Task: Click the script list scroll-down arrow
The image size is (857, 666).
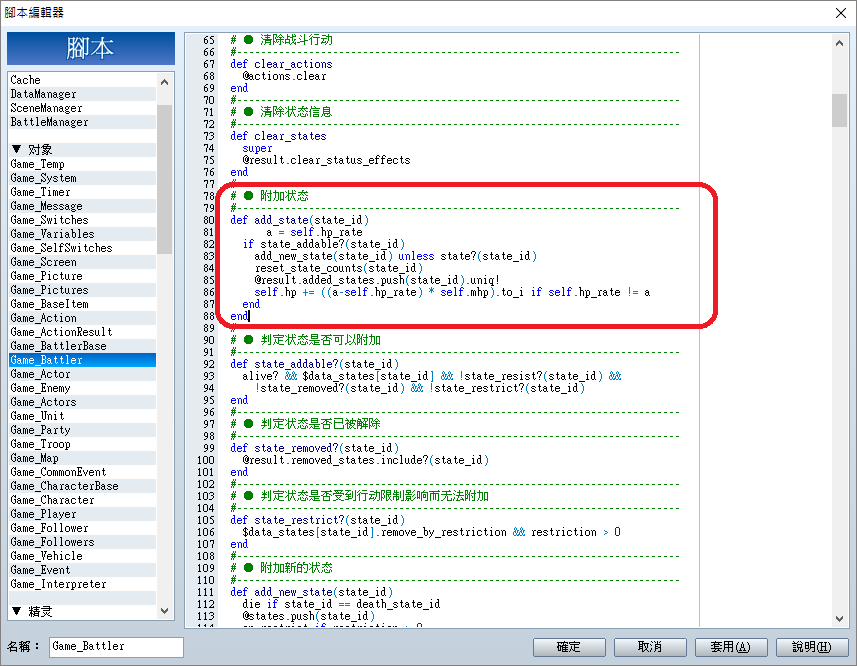Action: [165, 611]
